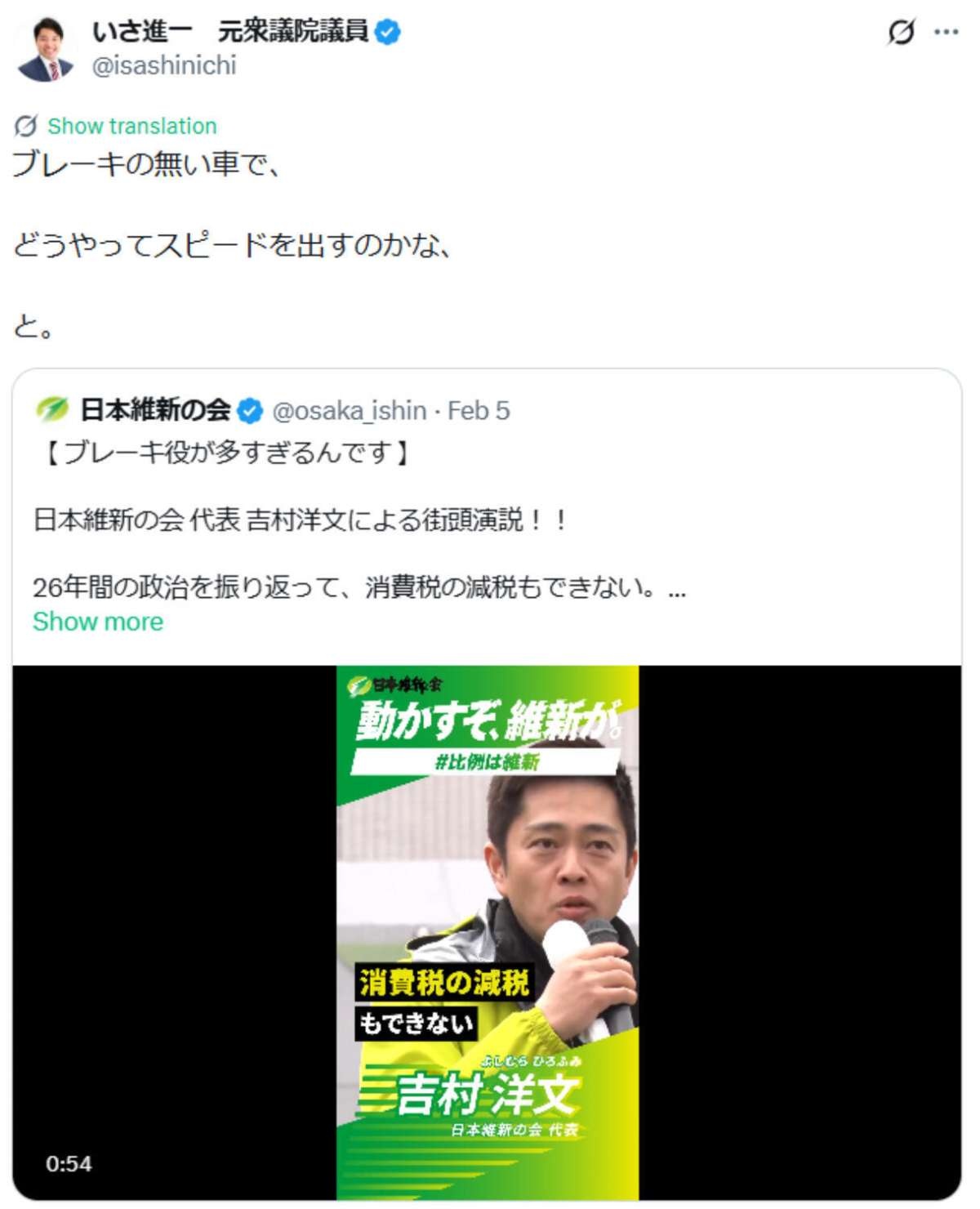Click the Grok icon at top right
The image size is (980, 1209).
point(902,33)
